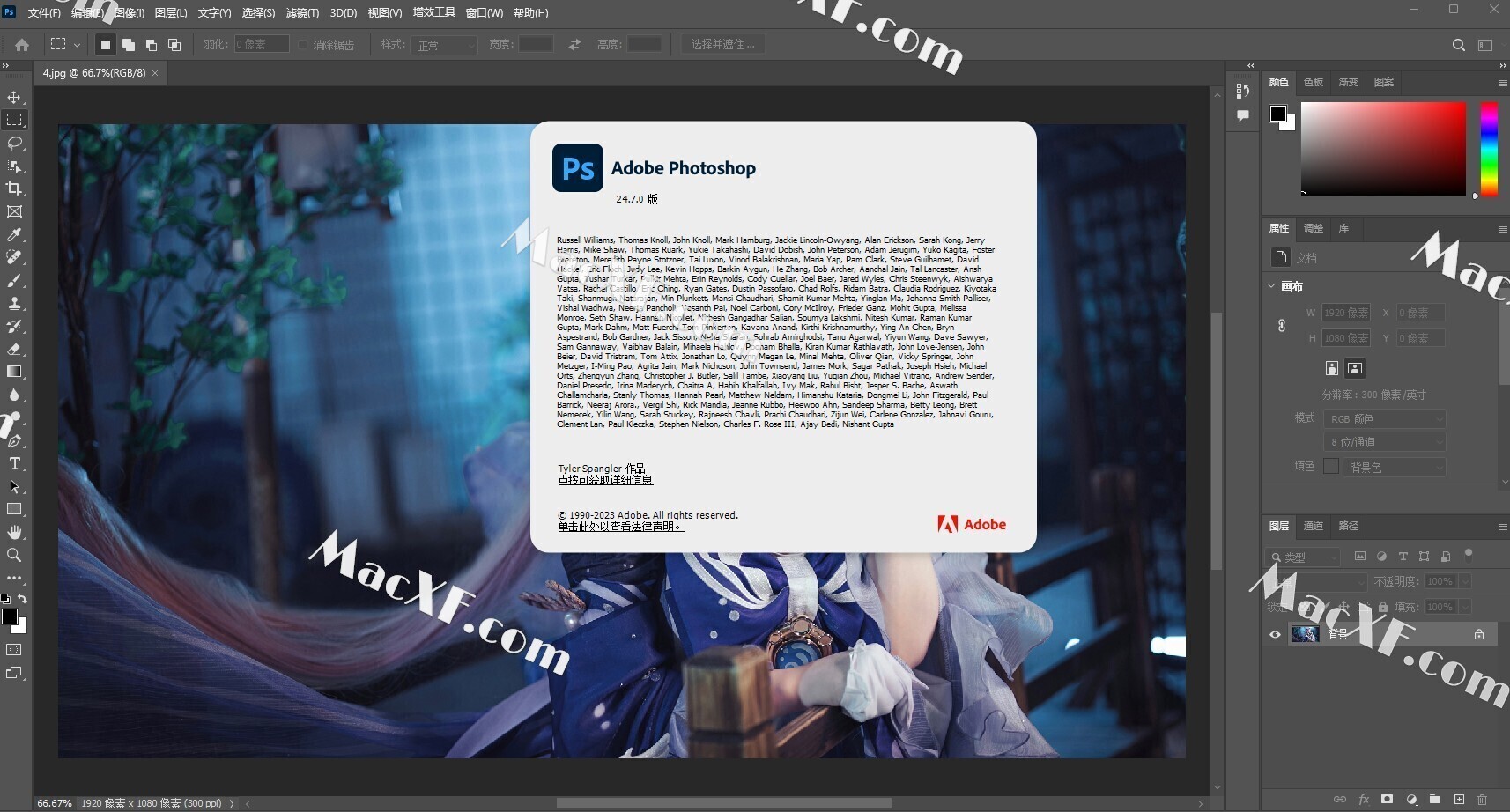1510x812 pixels.
Task: Open the Edit Toolbar three-dots menu
Action: 14,578
